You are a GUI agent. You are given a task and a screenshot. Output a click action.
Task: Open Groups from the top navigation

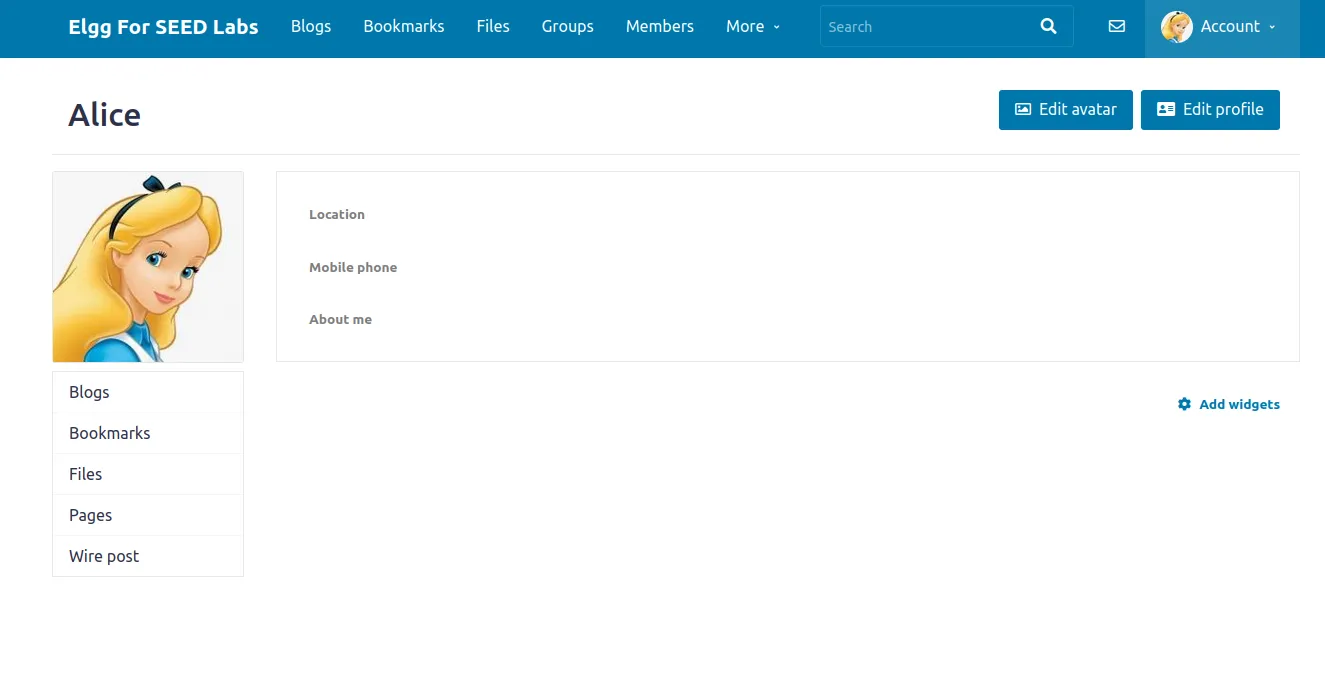(x=567, y=27)
